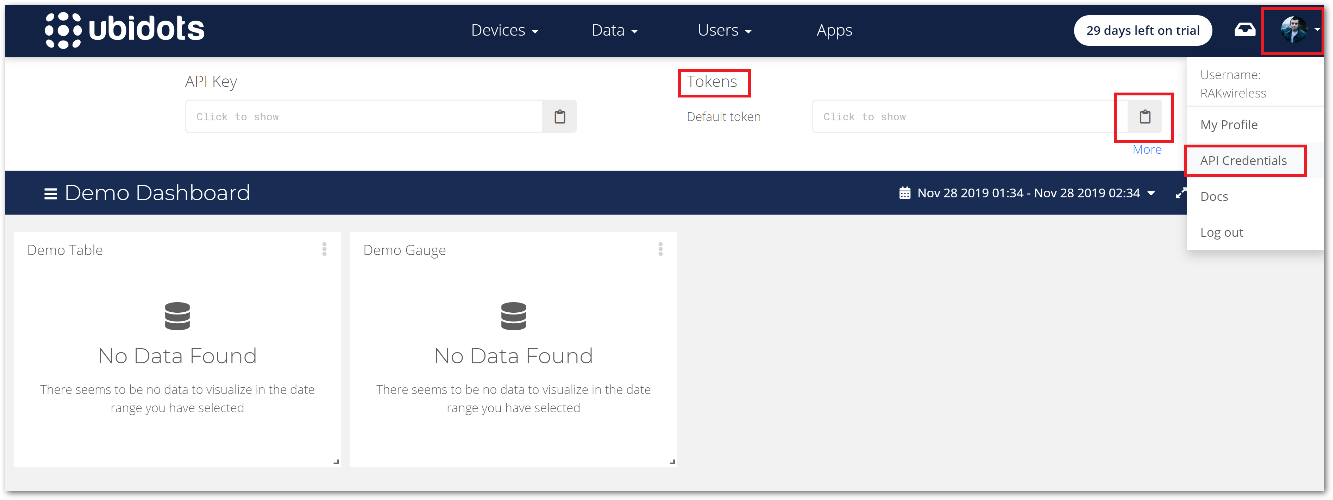Open the Demo Gauge widget options menu
Screen dimensions: 1333x500
[660, 249]
